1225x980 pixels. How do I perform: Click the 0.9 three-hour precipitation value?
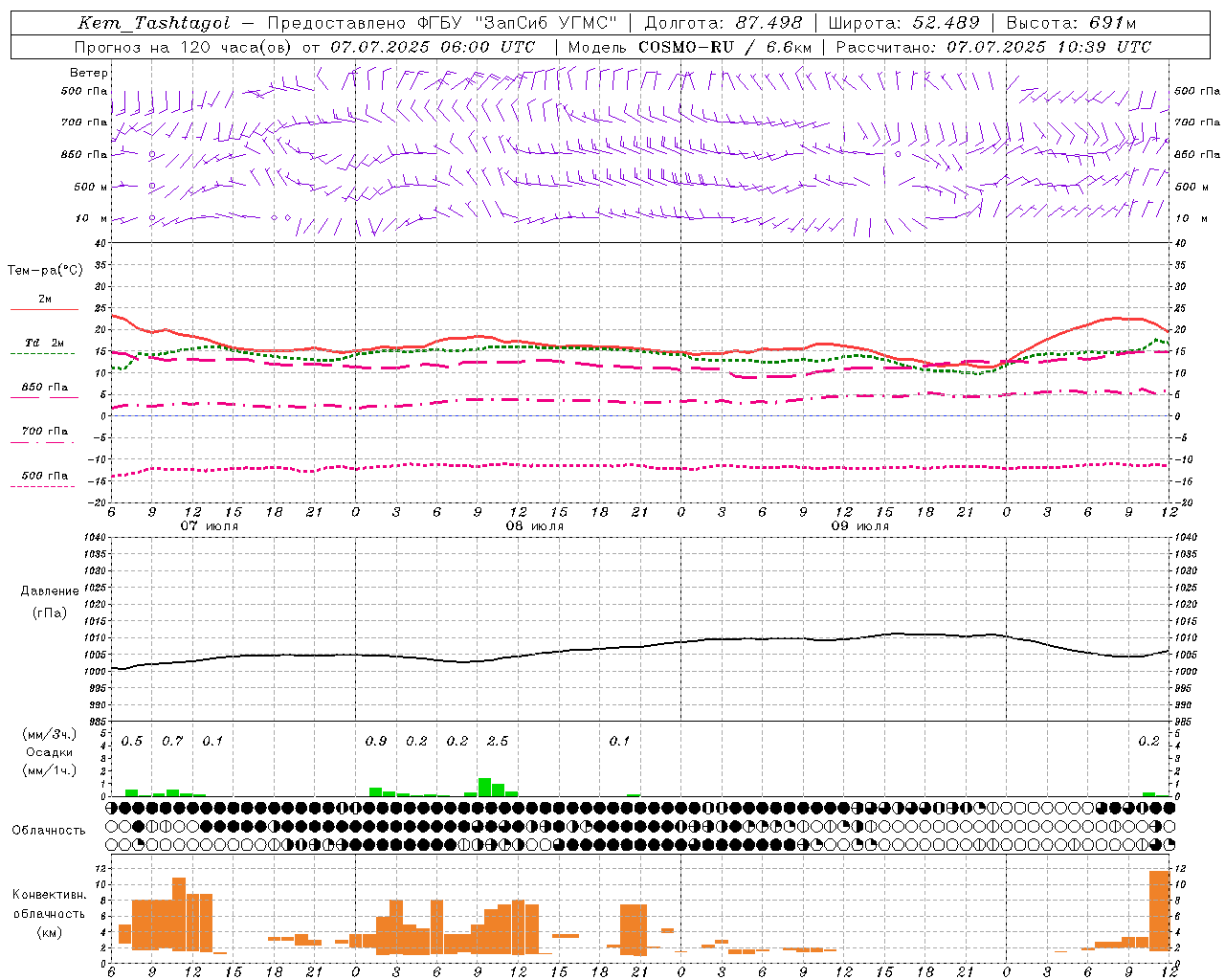click(376, 741)
